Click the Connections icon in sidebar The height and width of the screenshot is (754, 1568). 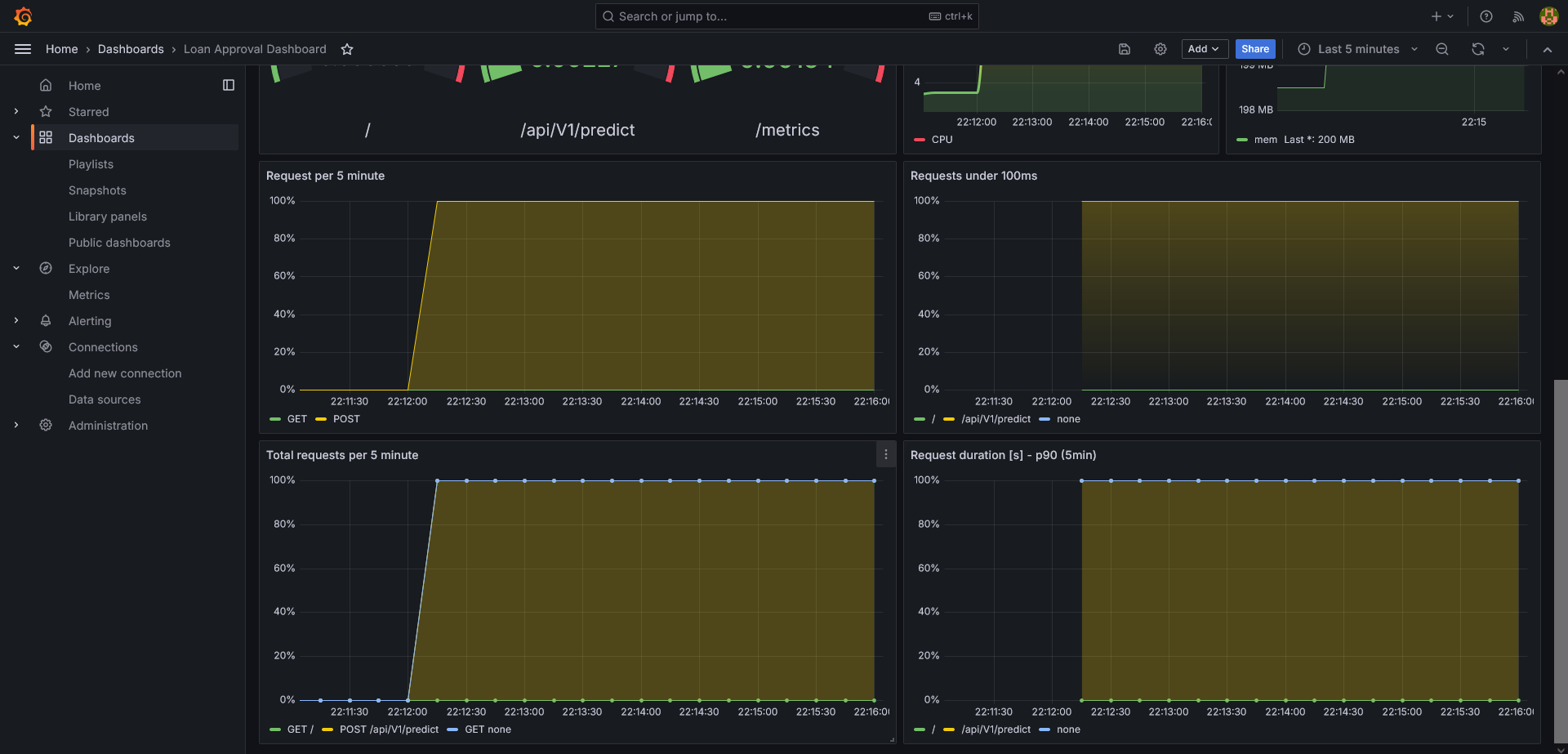click(x=46, y=347)
